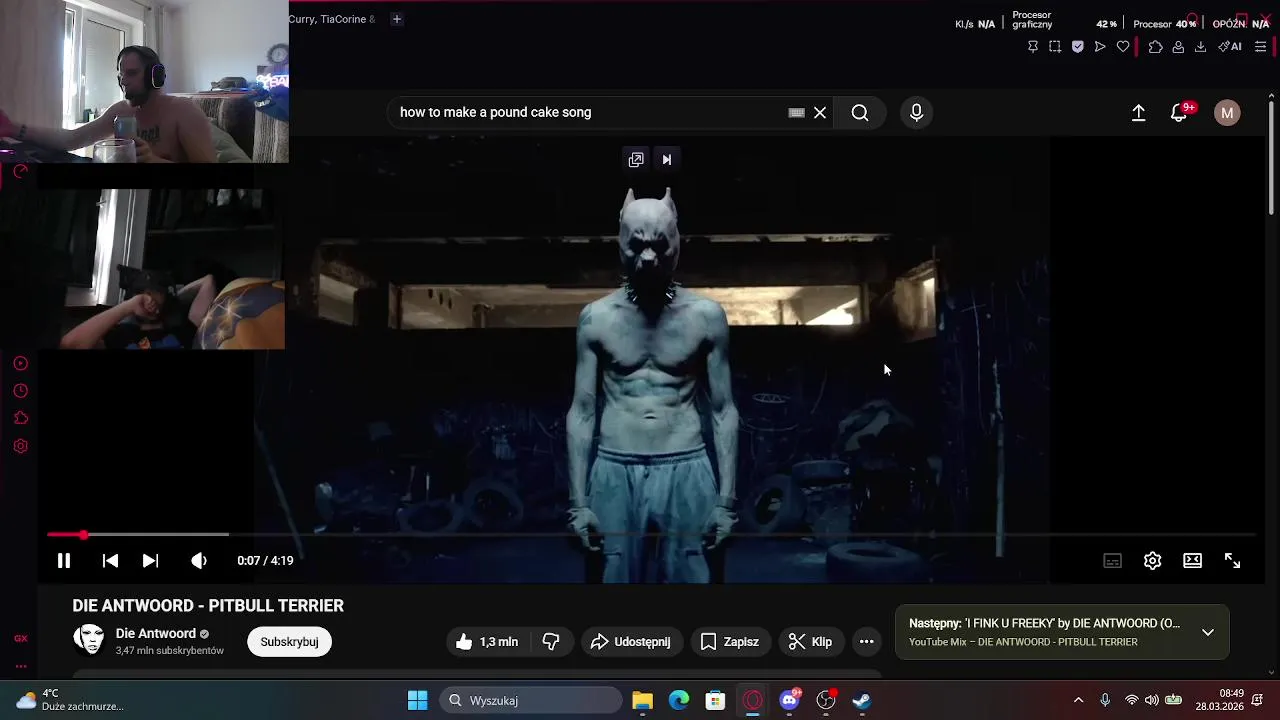Screen dimensions: 1280x720
Task: Click the skip-next icon above the player
Action: point(667,159)
